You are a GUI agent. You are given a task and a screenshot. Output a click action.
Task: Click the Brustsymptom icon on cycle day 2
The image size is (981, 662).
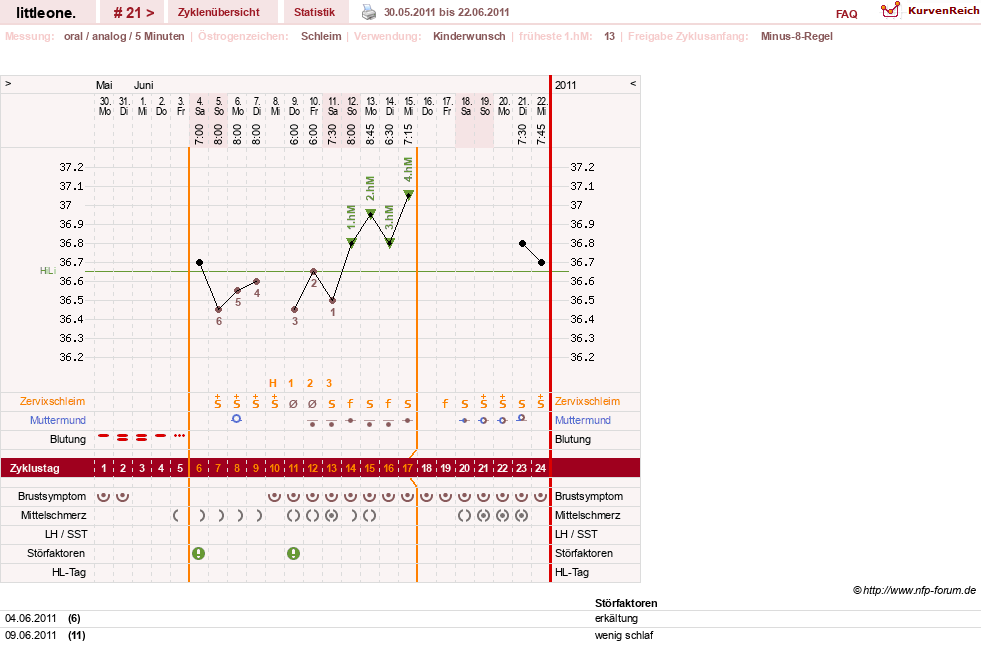click(x=123, y=496)
